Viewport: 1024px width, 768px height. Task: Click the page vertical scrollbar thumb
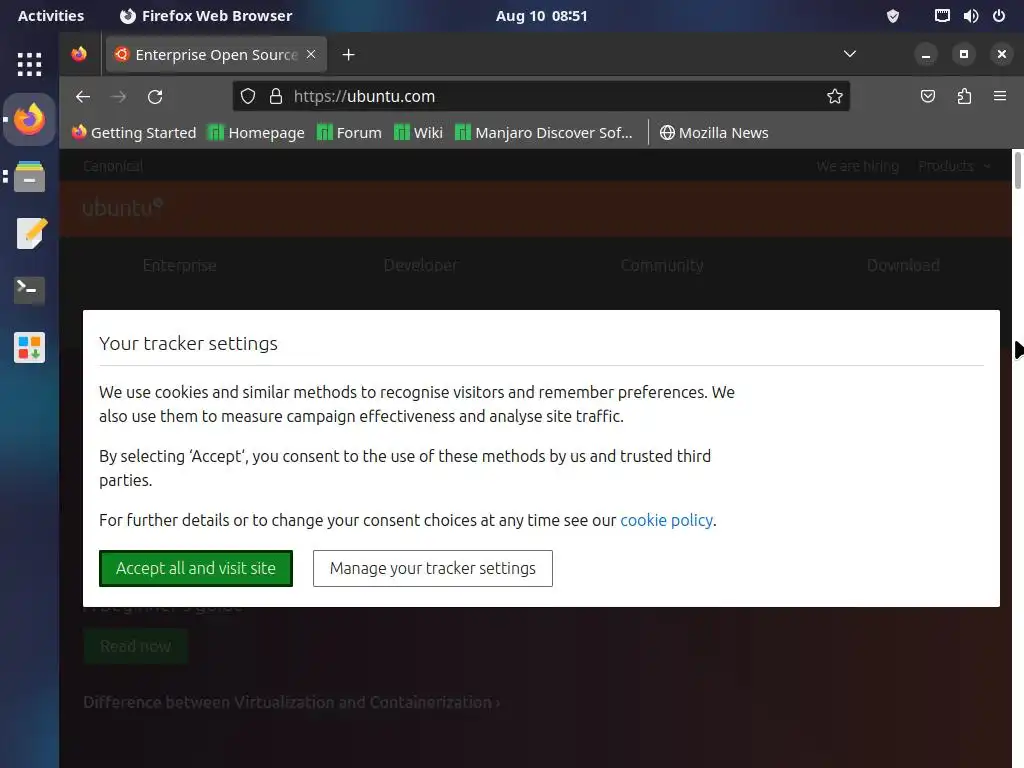[1017, 170]
